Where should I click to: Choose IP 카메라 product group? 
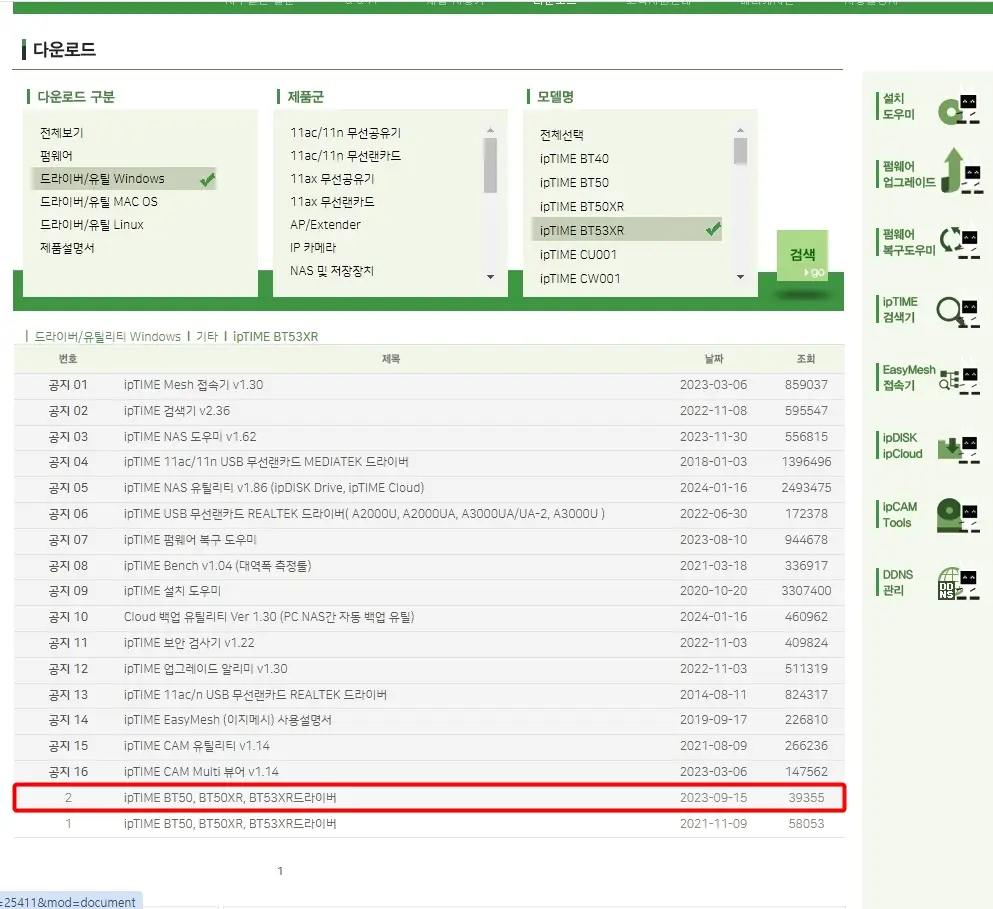click(313, 248)
